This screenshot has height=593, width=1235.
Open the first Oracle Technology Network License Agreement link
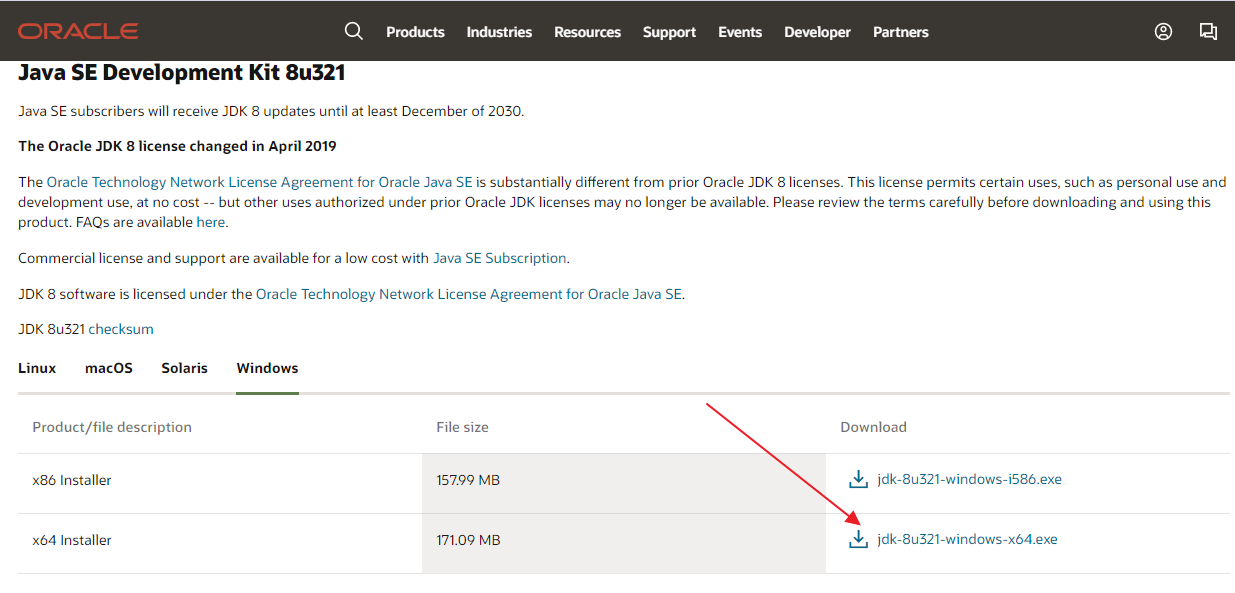[259, 182]
